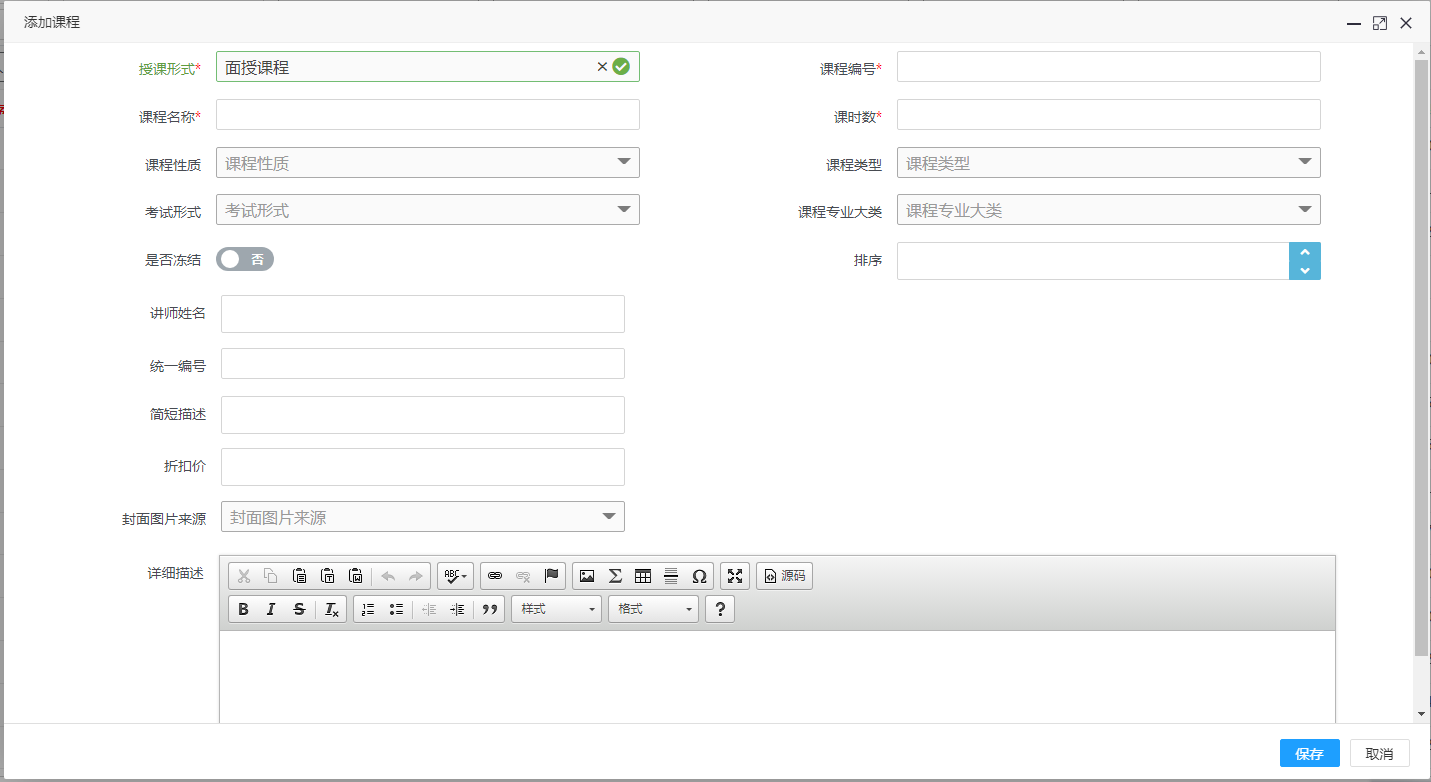This screenshot has width=1431, height=782.
Task: Open the special character (Omega) picker
Action: click(x=699, y=576)
